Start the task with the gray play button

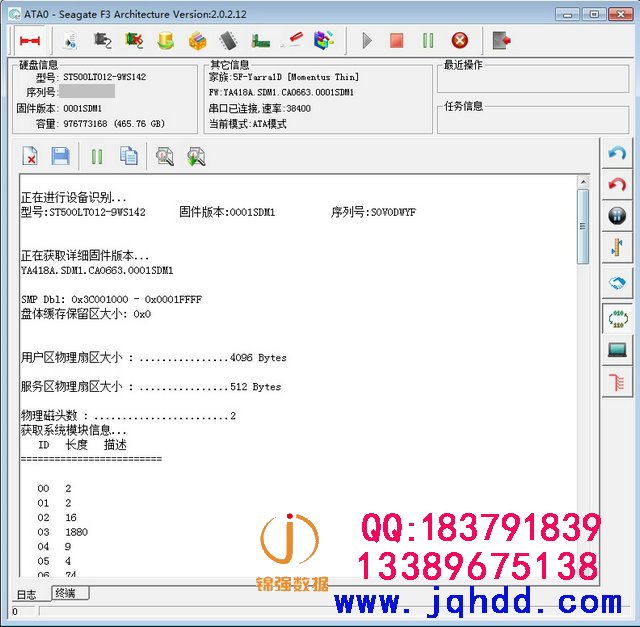tap(367, 40)
